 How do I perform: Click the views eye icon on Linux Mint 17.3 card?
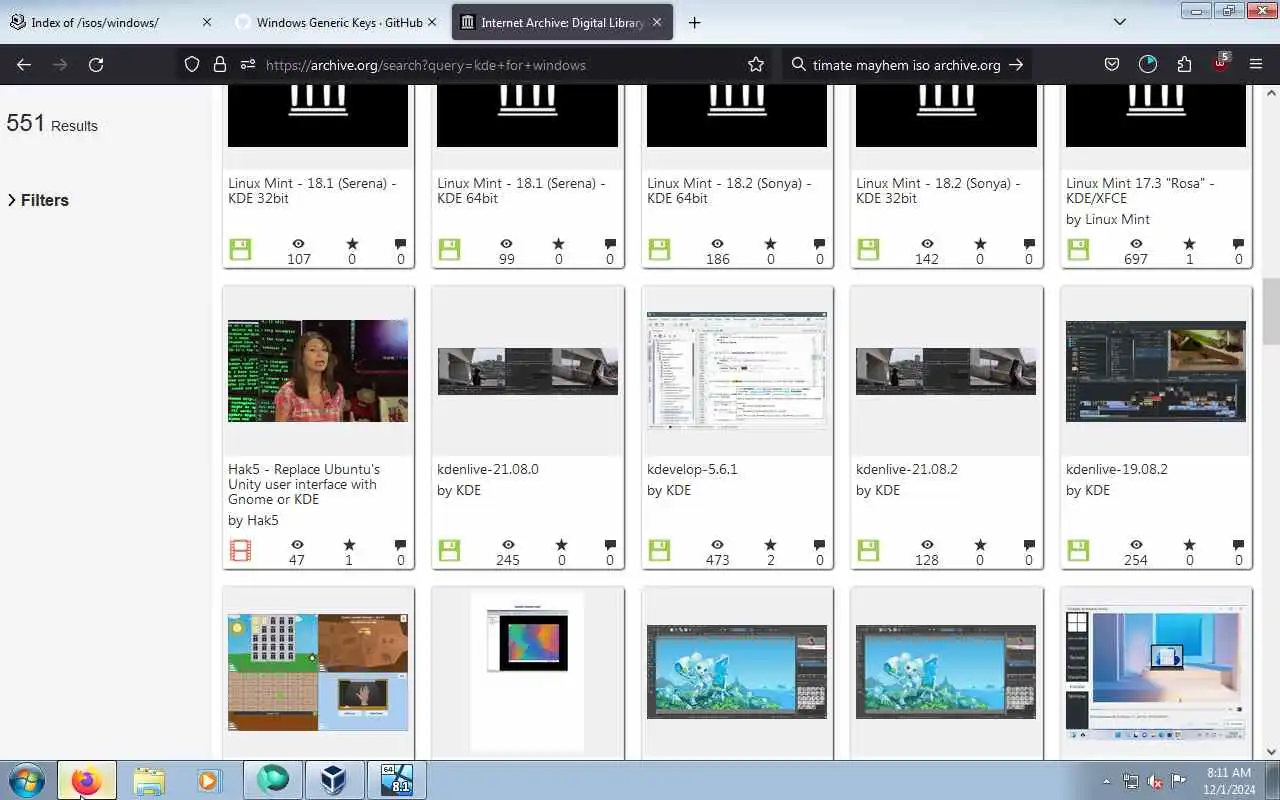click(x=1136, y=244)
